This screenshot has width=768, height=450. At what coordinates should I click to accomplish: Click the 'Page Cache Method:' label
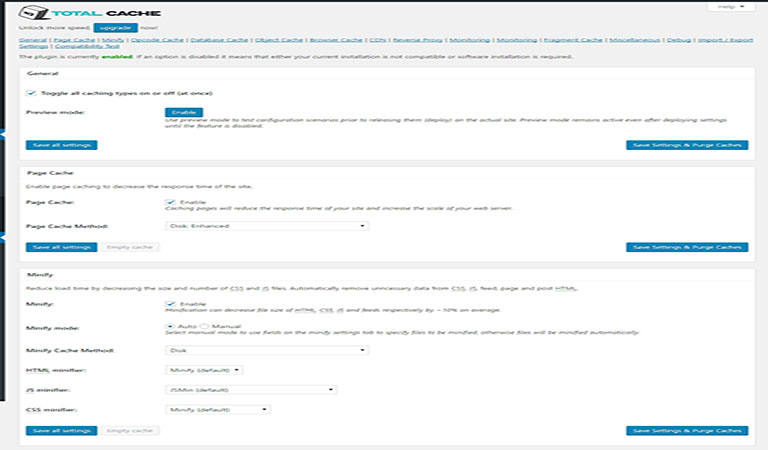[67, 226]
